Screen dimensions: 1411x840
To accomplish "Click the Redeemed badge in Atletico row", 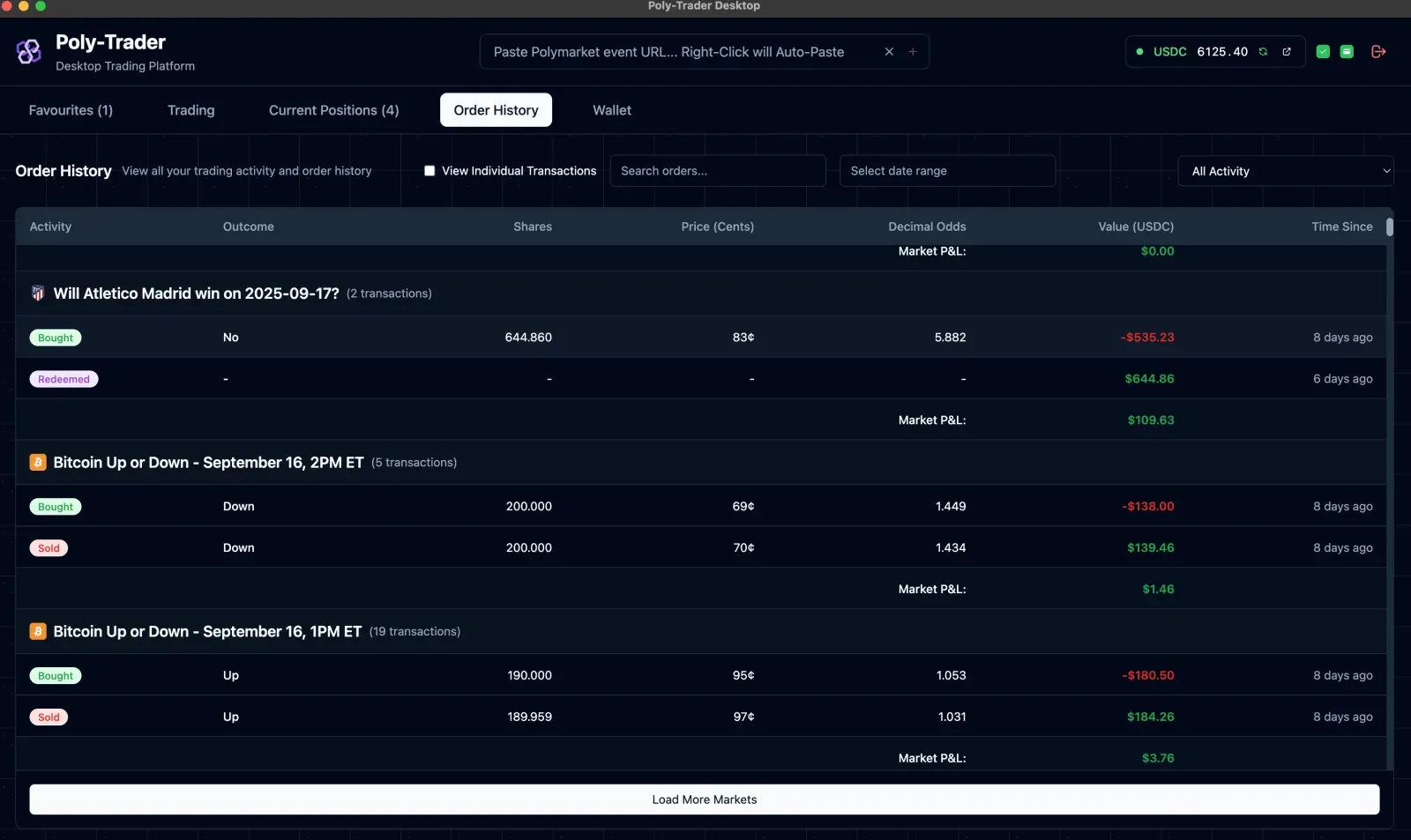I will (x=63, y=379).
